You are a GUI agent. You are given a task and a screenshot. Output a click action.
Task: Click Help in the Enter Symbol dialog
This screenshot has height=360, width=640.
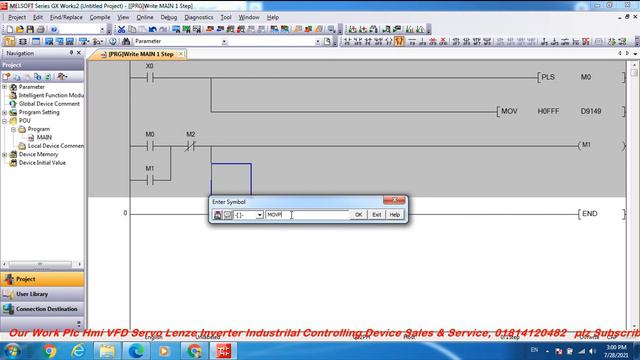[394, 215]
